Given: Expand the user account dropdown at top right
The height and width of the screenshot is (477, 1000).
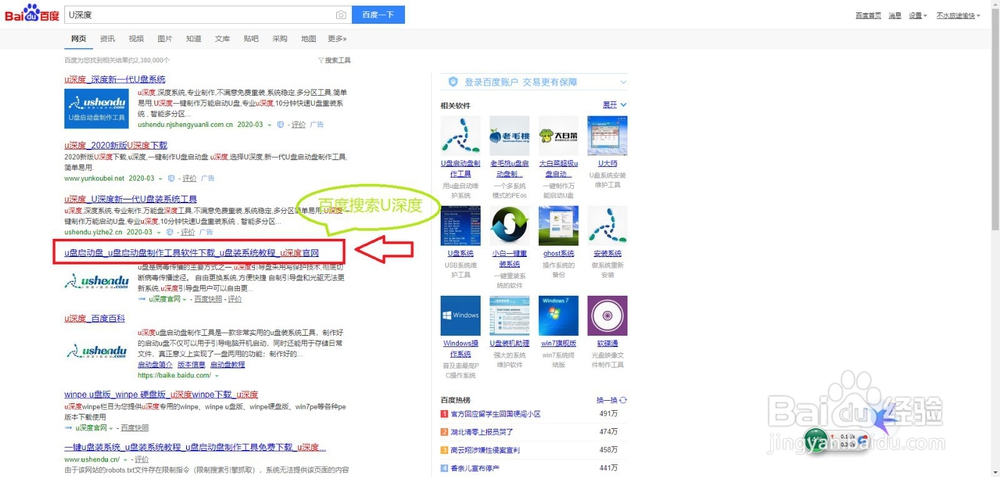Looking at the screenshot, I should pos(958,15).
